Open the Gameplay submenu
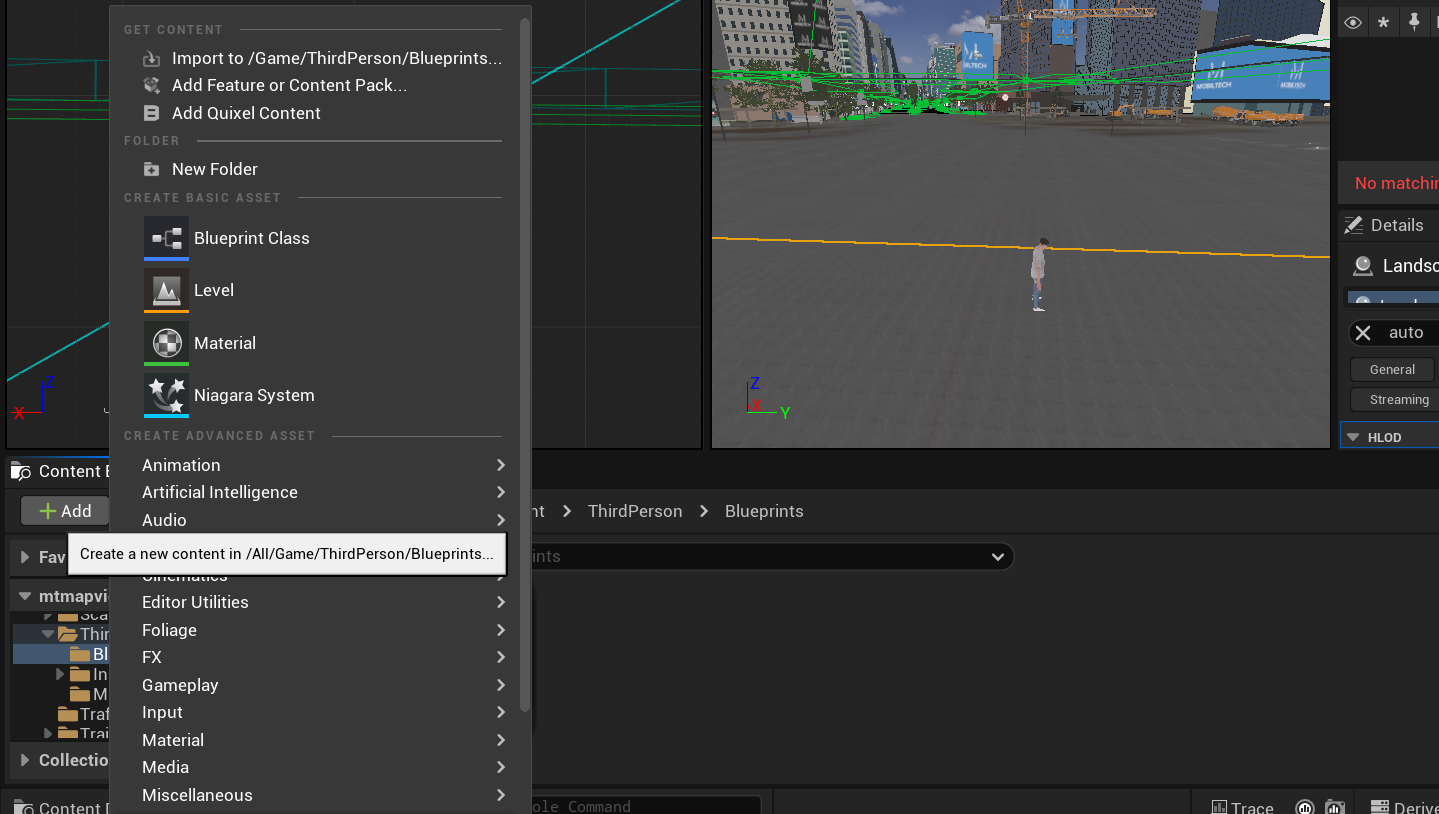Viewport: 1439px width, 814px height. click(x=322, y=685)
